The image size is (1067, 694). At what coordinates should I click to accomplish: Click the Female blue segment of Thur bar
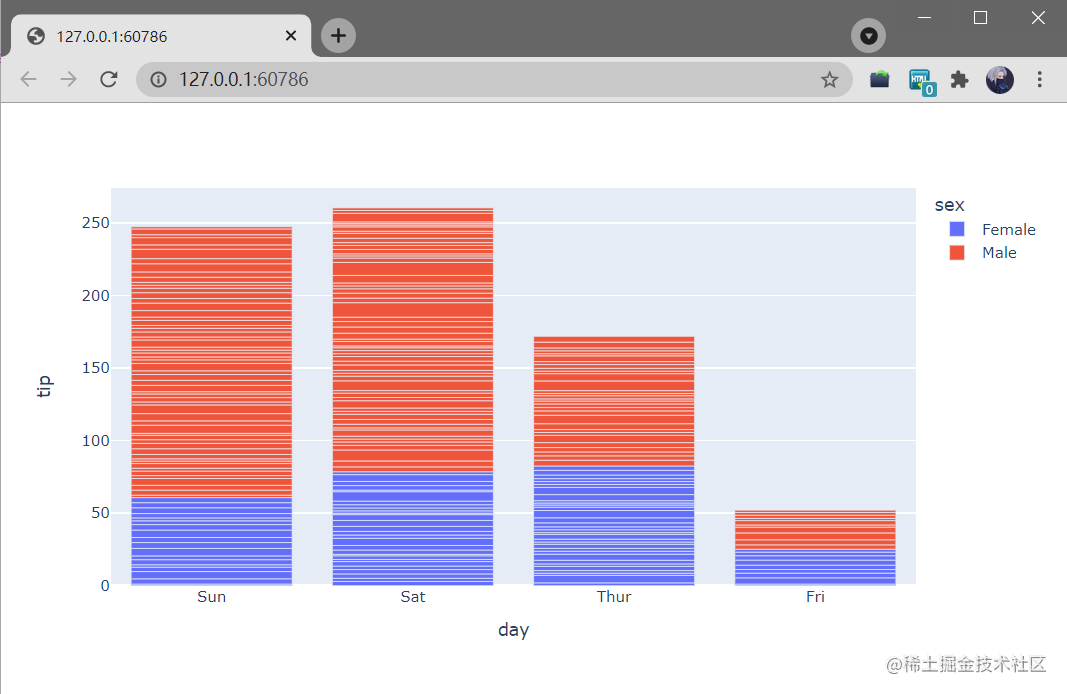(x=614, y=526)
